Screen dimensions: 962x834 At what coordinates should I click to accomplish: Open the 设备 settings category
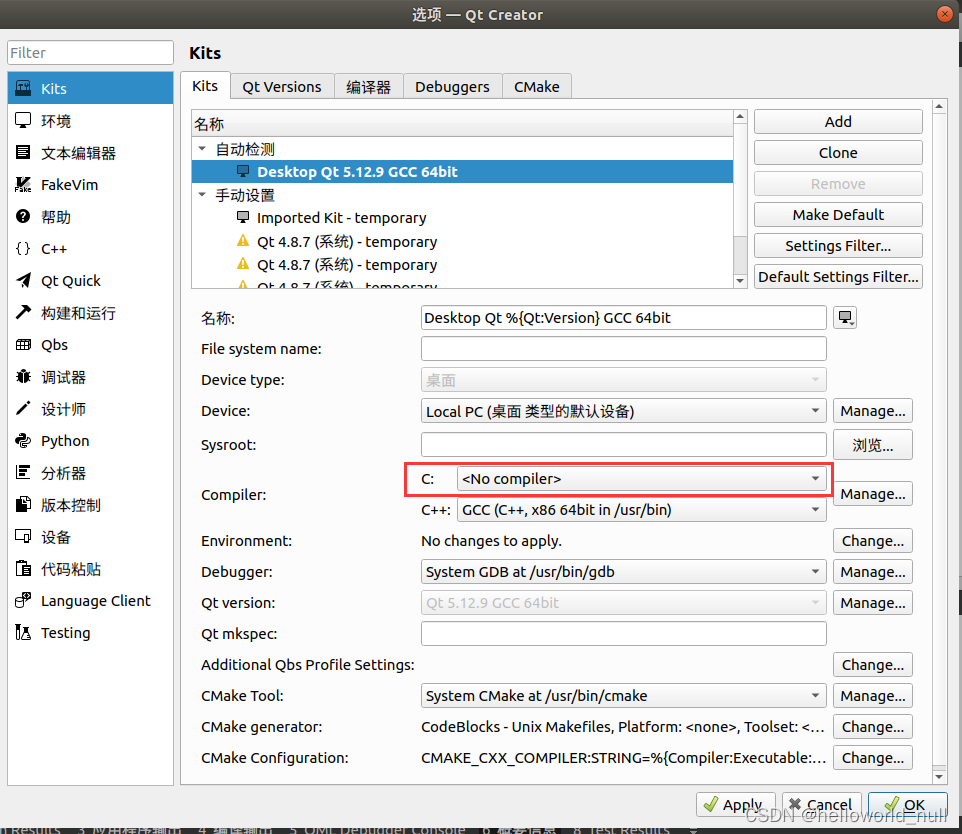(90, 537)
